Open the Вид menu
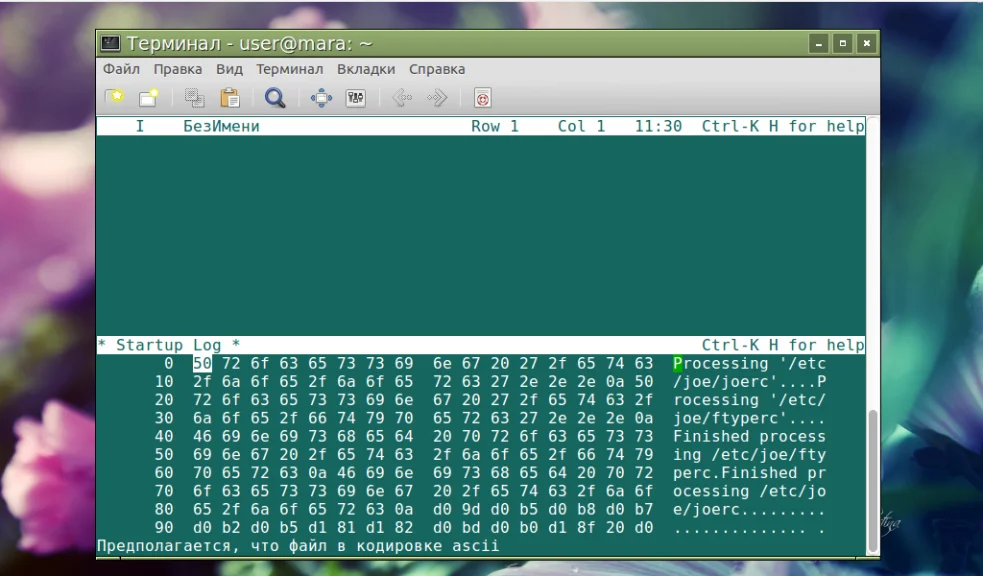983x576 pixels. 229,69
